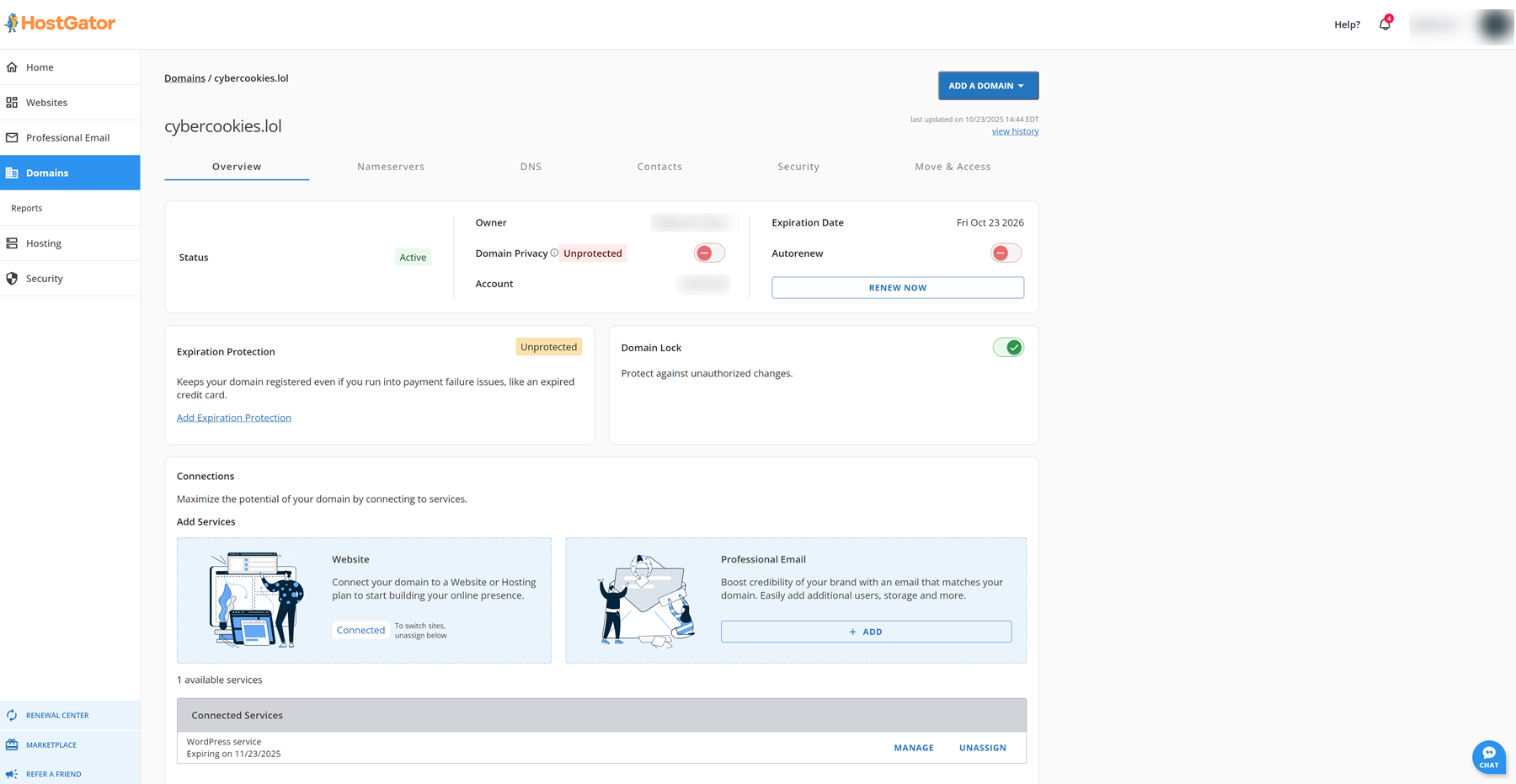Click the Renew Now button
The image size is (1516, 784).
[x=897, y=288]
